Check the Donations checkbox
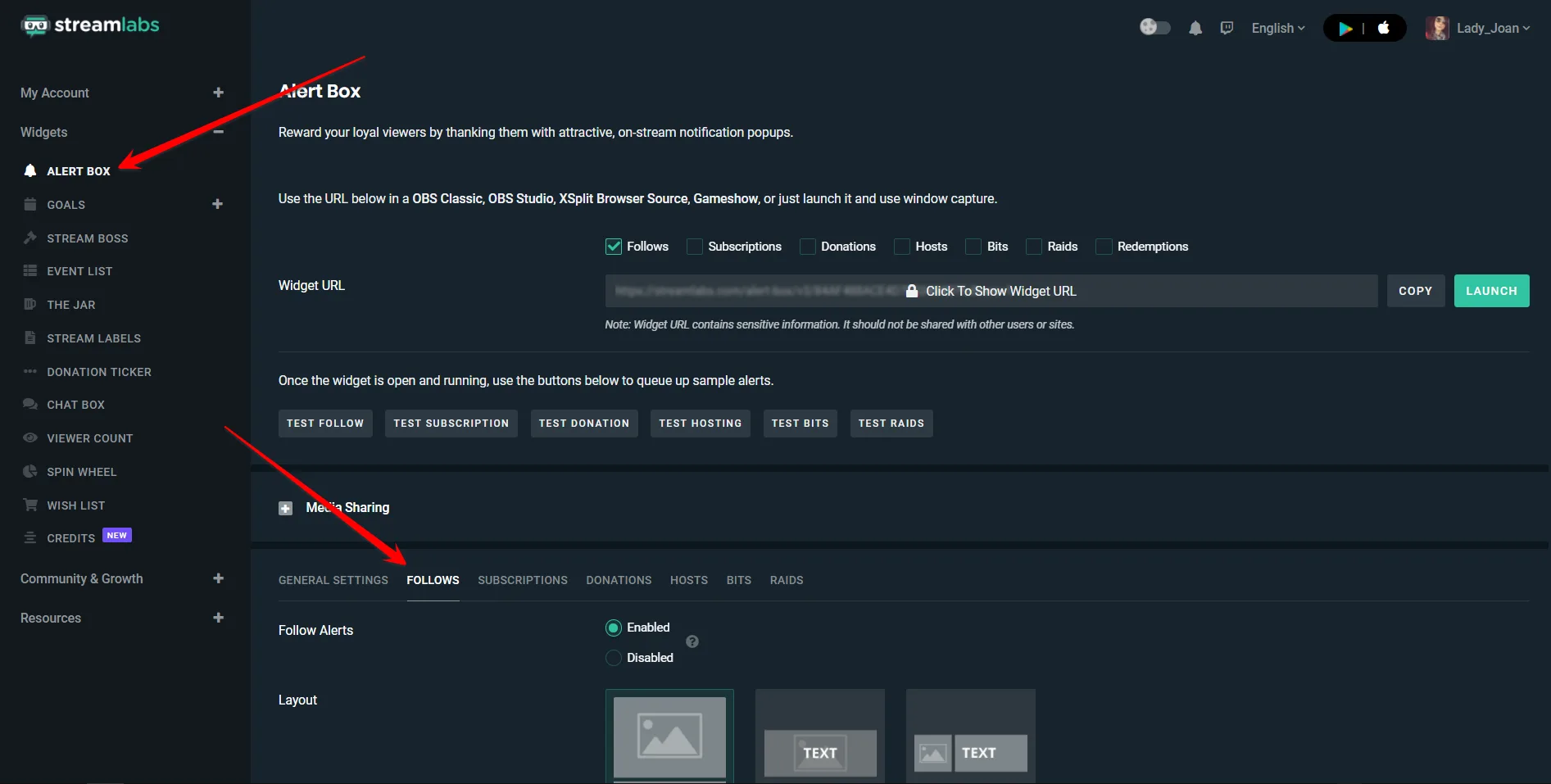This screenshot has height=784, width=1551. (808, 247)
